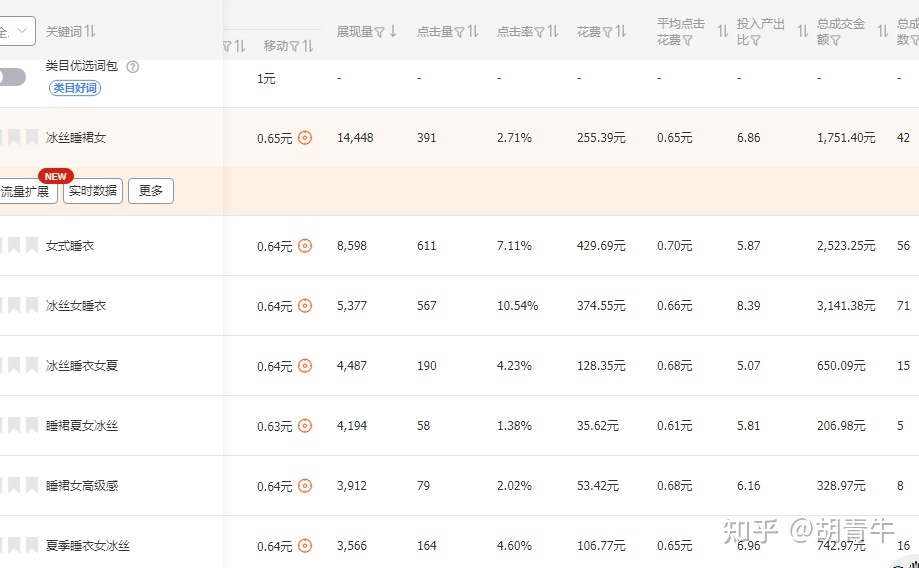This screenshot has height=568, width=919.
Task: Open 实时数据 for 冰丝睡裙女
Action: tap(93, 191)
